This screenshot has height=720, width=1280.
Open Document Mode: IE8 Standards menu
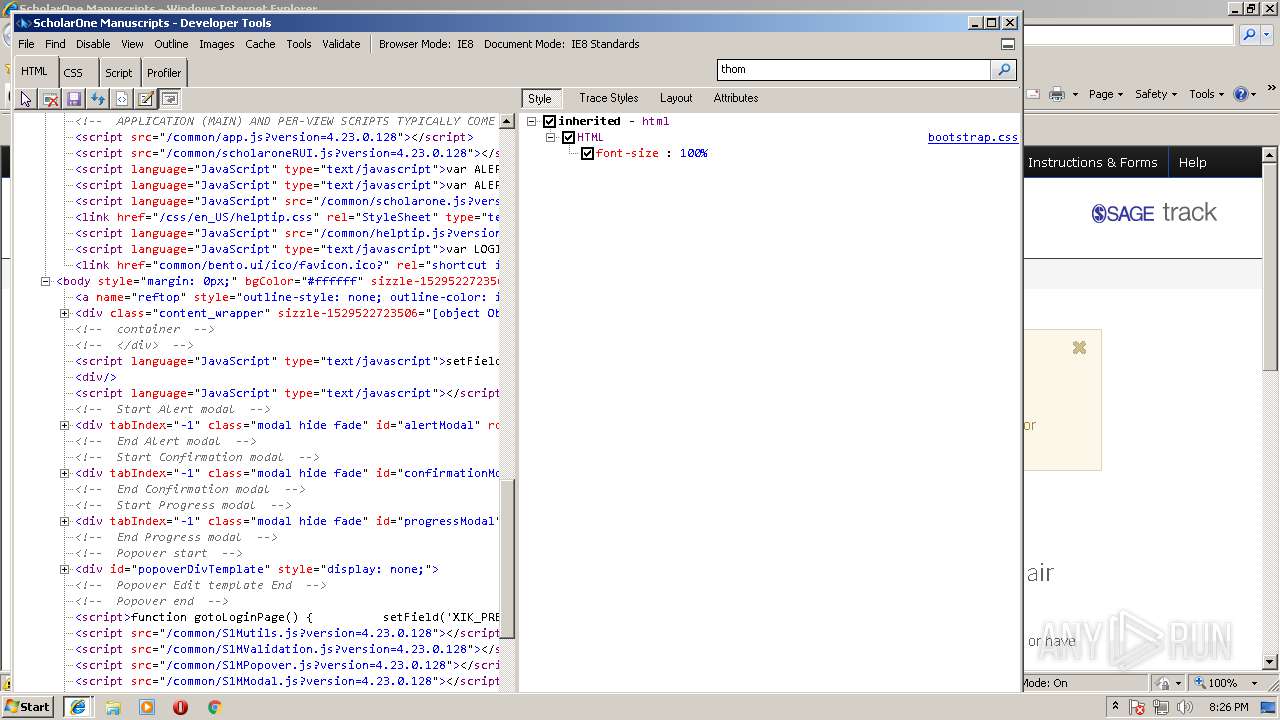562,44
